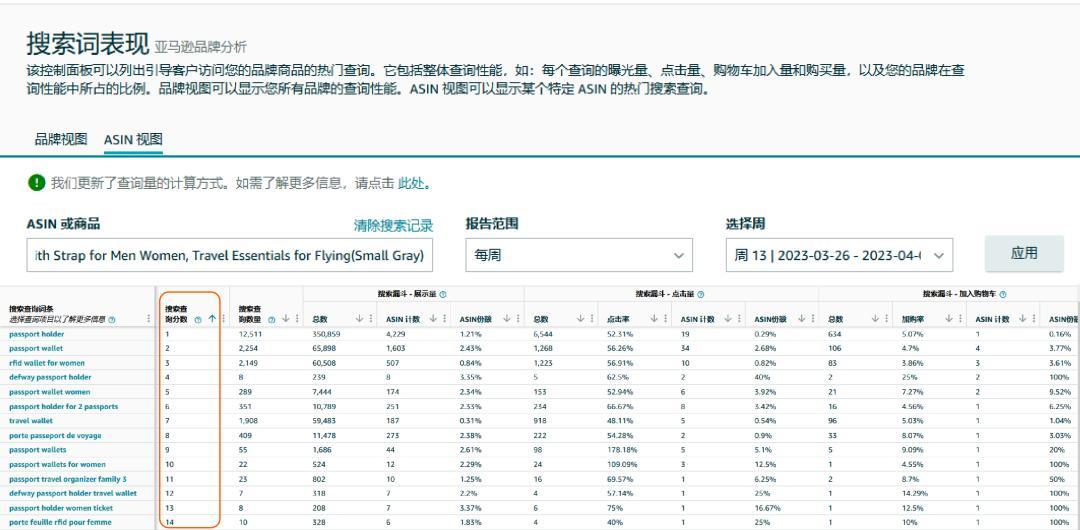Image resolution: width=1080 pixels, height=530 pixels.
Task: Sort by 搜索查询数量 arrow
Action: coord(286,318)
